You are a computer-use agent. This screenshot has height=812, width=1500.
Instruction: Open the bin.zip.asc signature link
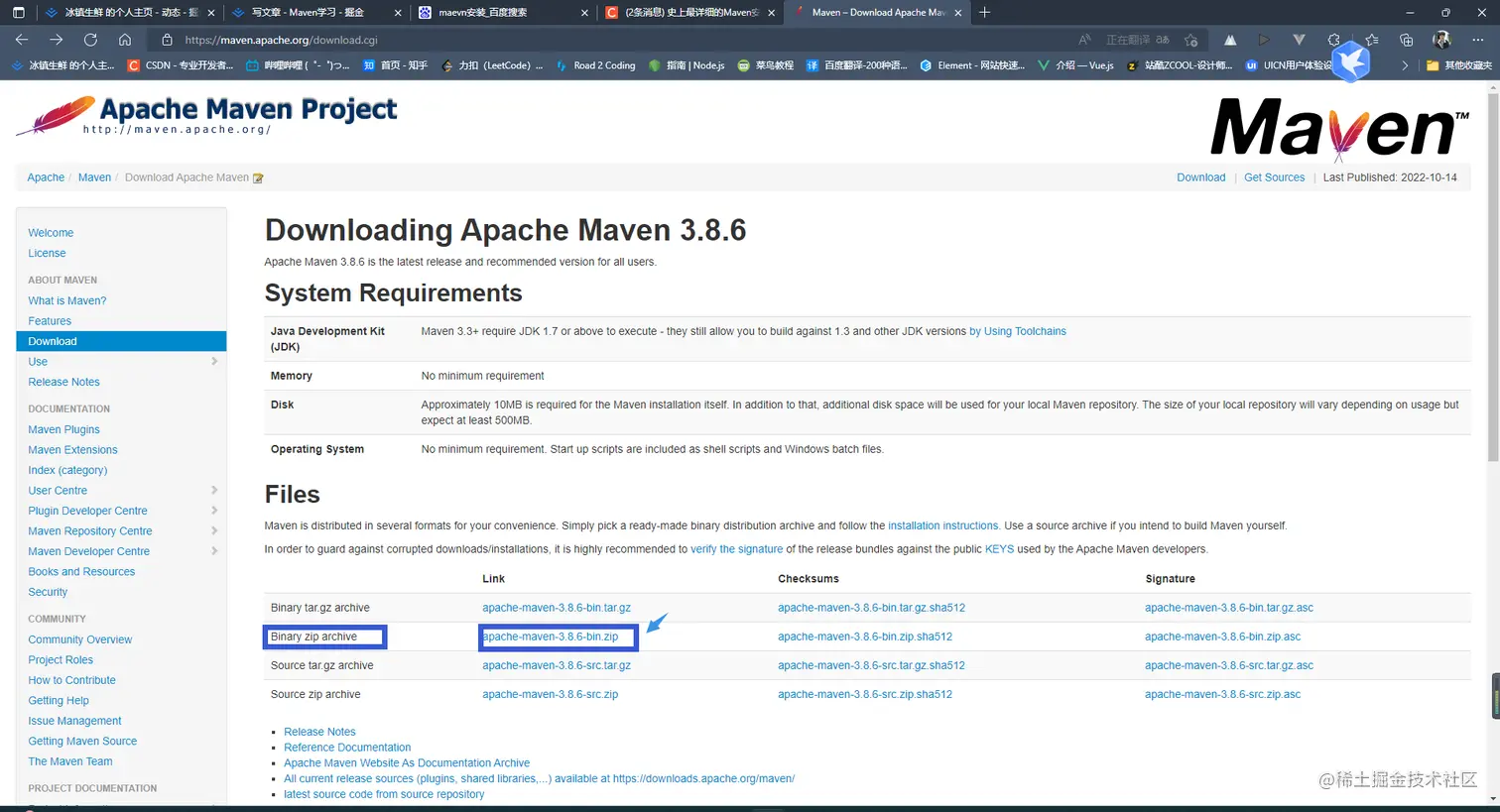(1222, 637)
